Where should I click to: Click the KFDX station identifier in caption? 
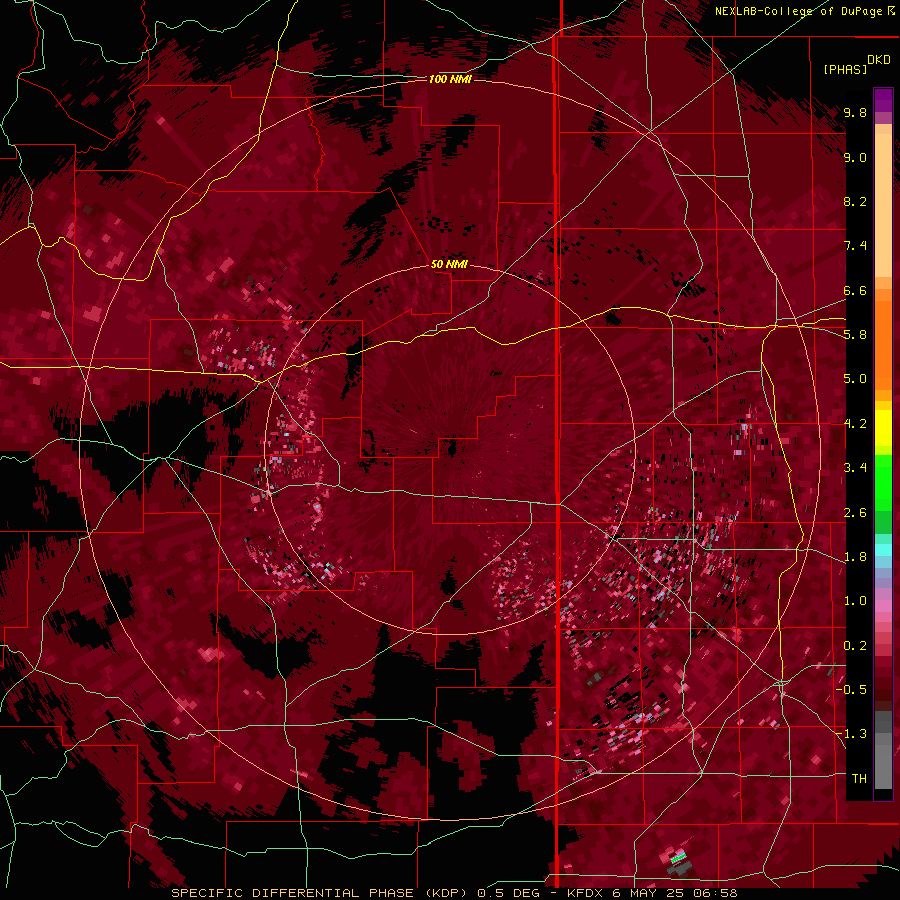[x=585, y=893]
